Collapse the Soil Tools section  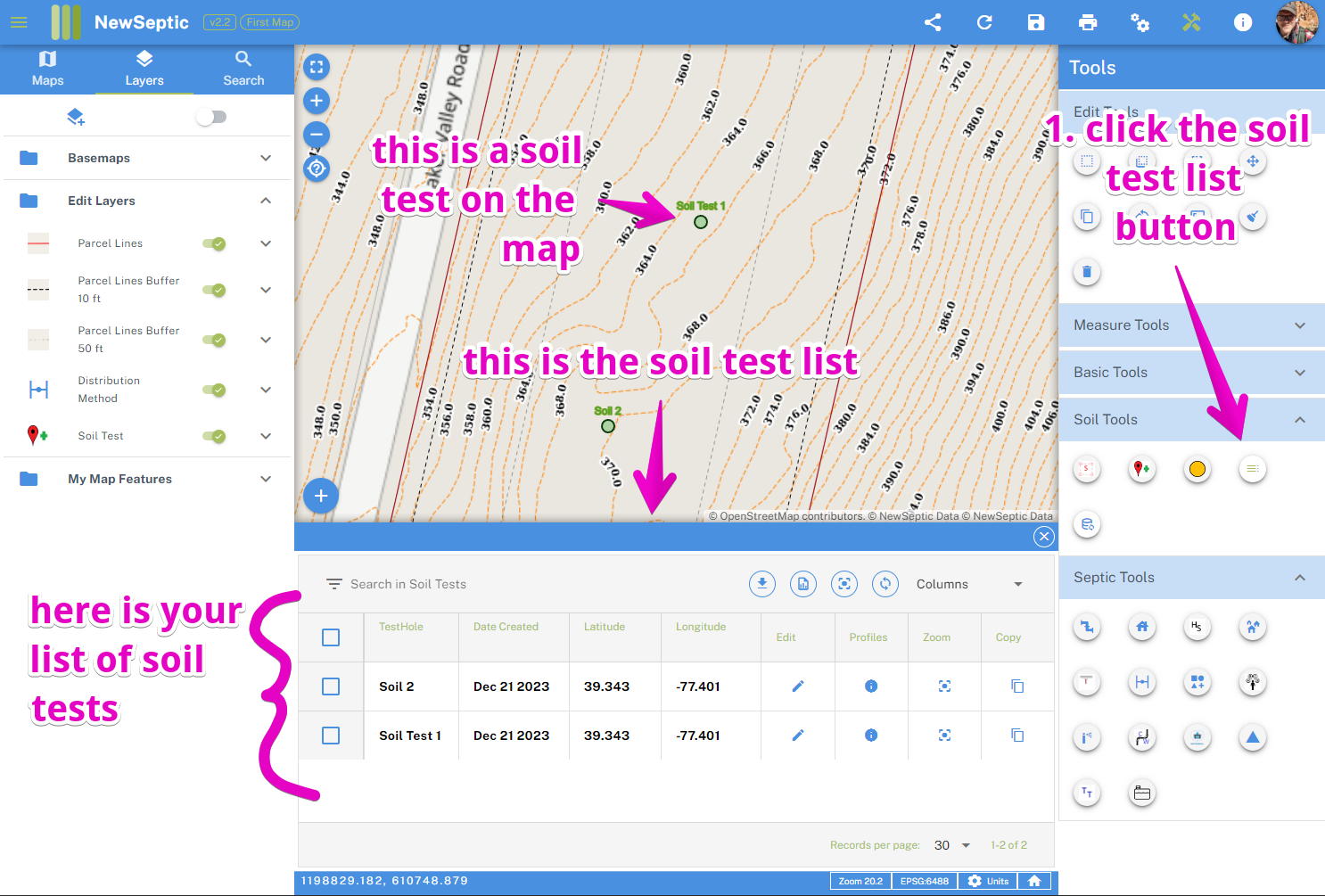[x=1299, y=419]
